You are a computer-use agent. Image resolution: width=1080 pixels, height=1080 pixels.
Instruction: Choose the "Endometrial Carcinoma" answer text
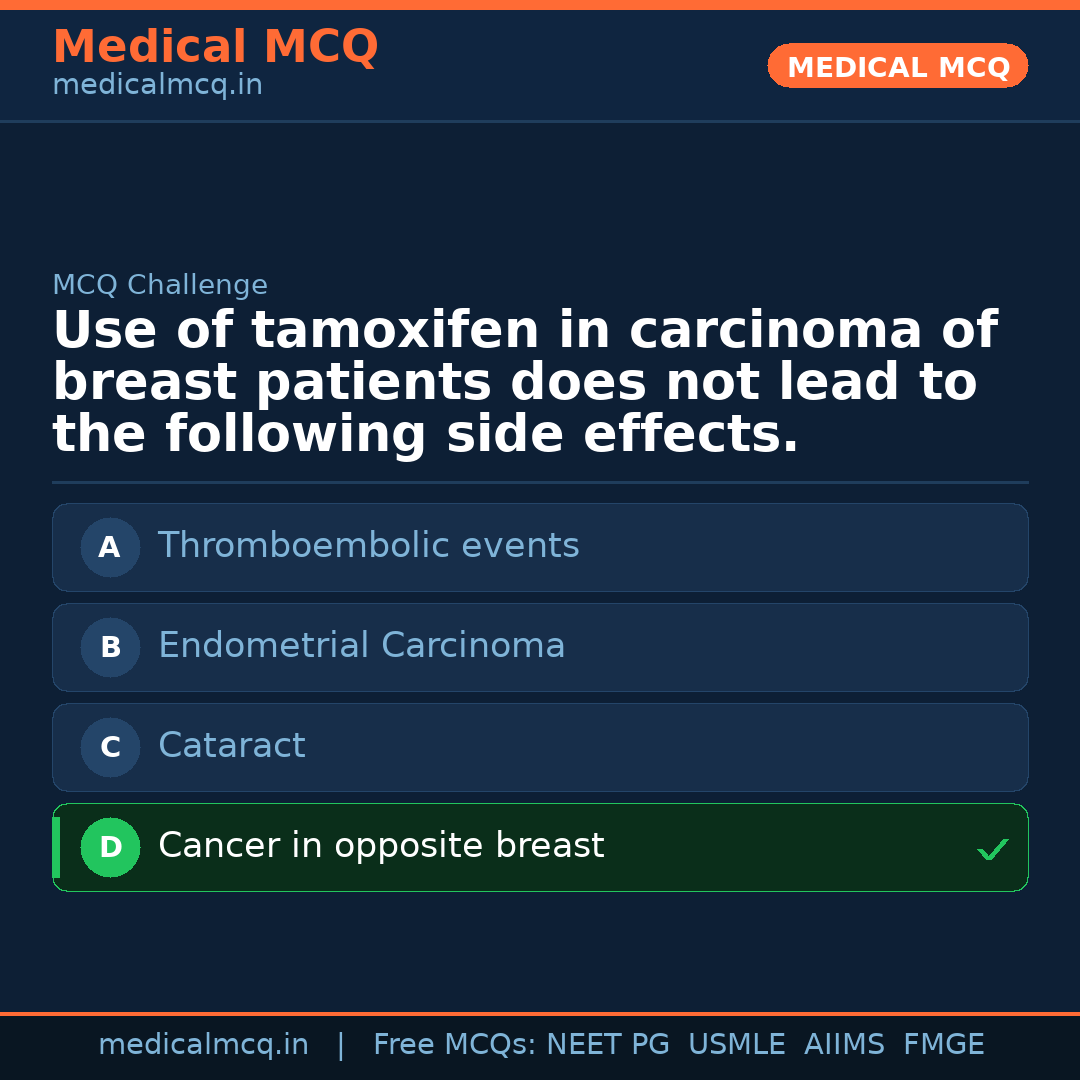pos(361,646)
